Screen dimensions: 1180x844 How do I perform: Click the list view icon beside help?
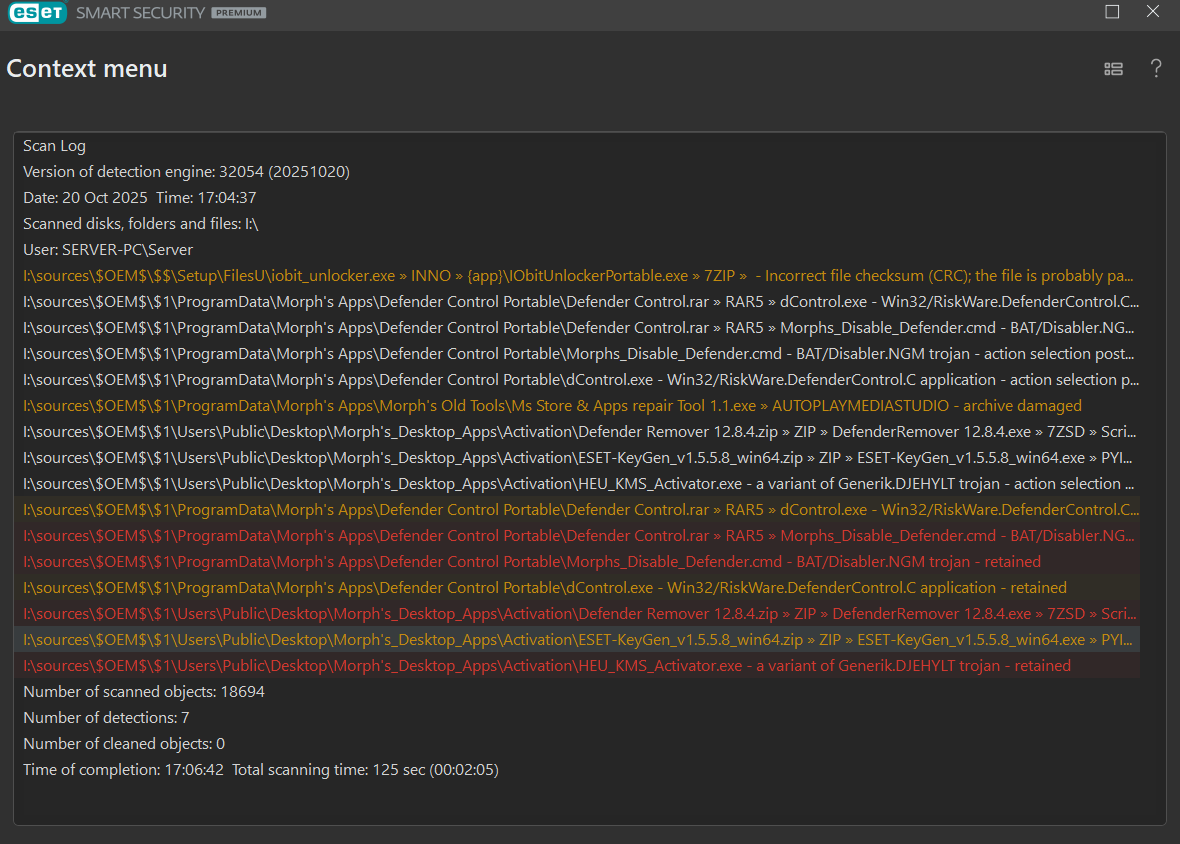[x=1113, y=69]
